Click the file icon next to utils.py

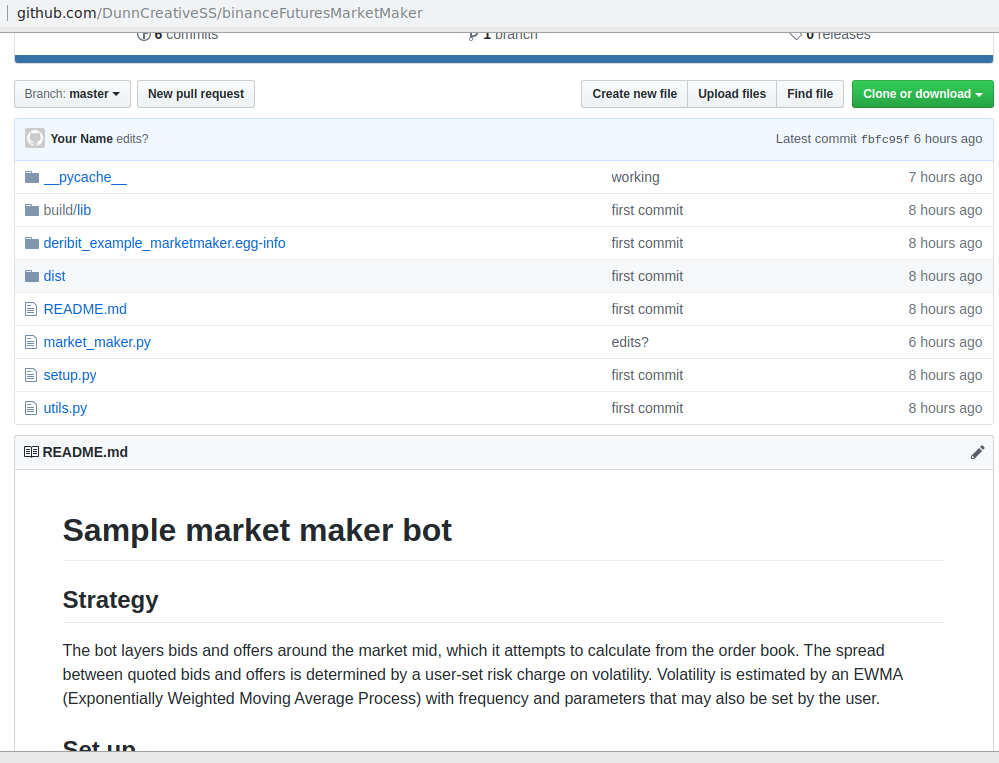click(32, 408)
